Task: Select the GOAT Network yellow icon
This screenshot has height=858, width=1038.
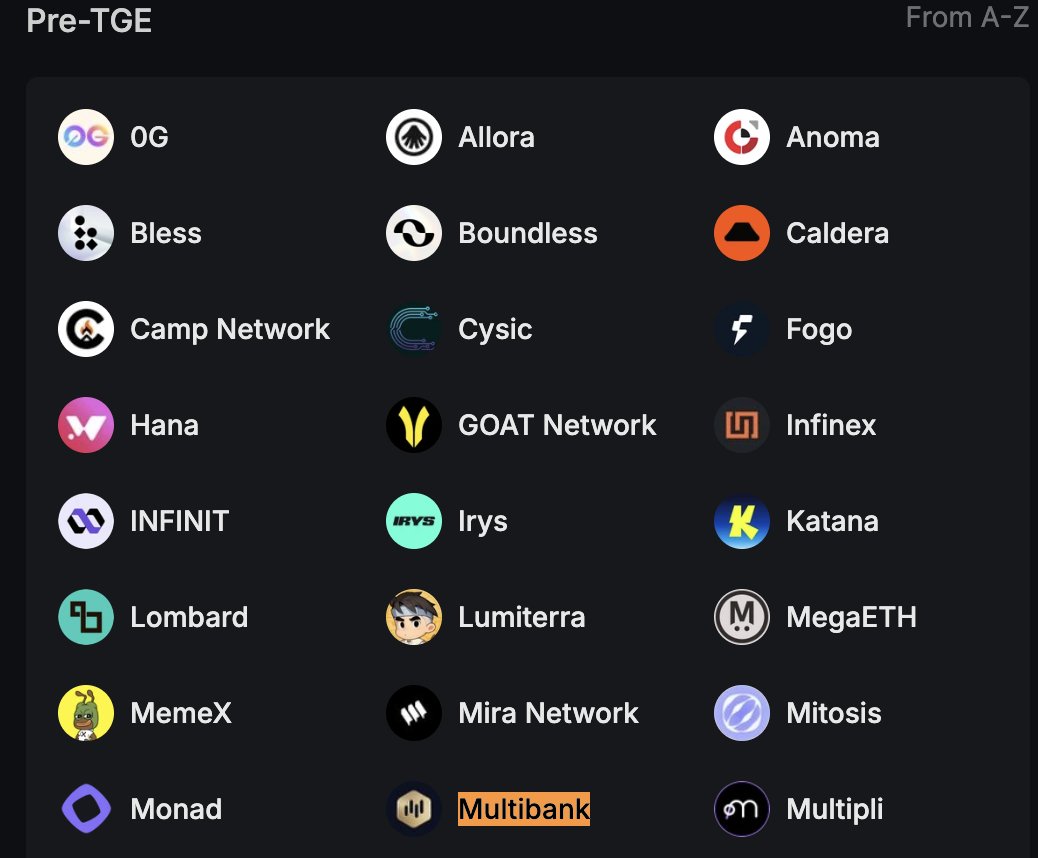Action: click(x=414, y=425)
